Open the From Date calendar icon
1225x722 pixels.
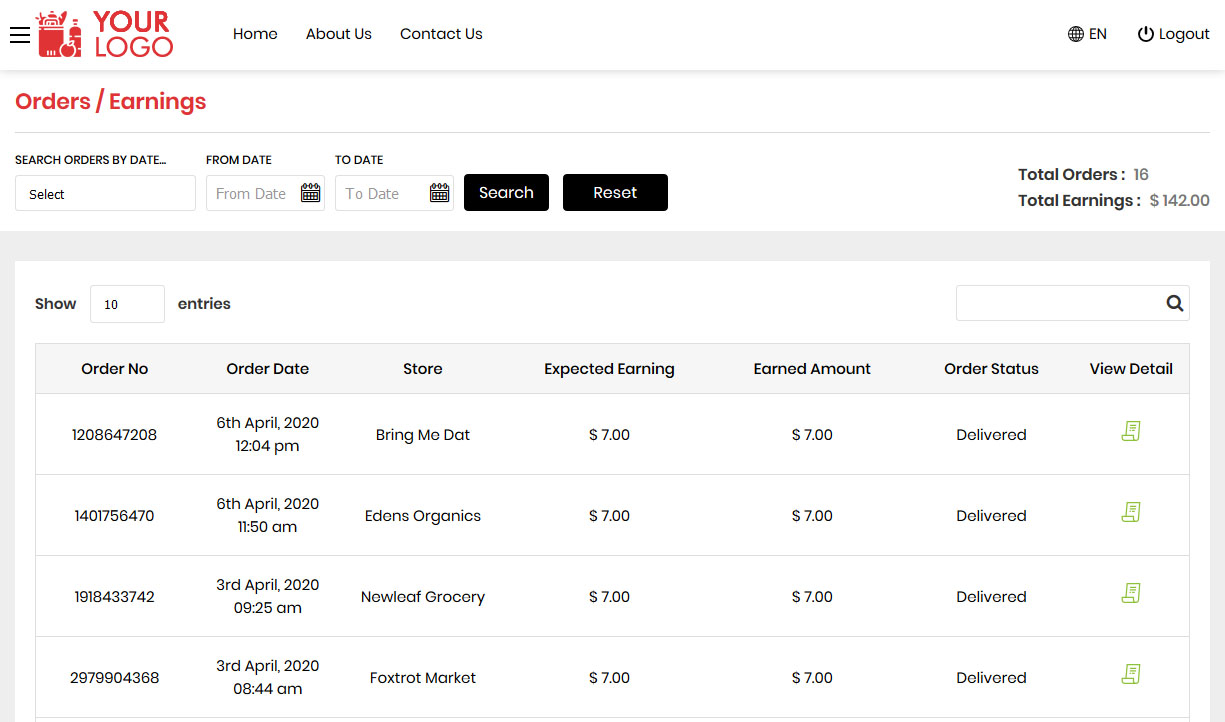(311, 193)
